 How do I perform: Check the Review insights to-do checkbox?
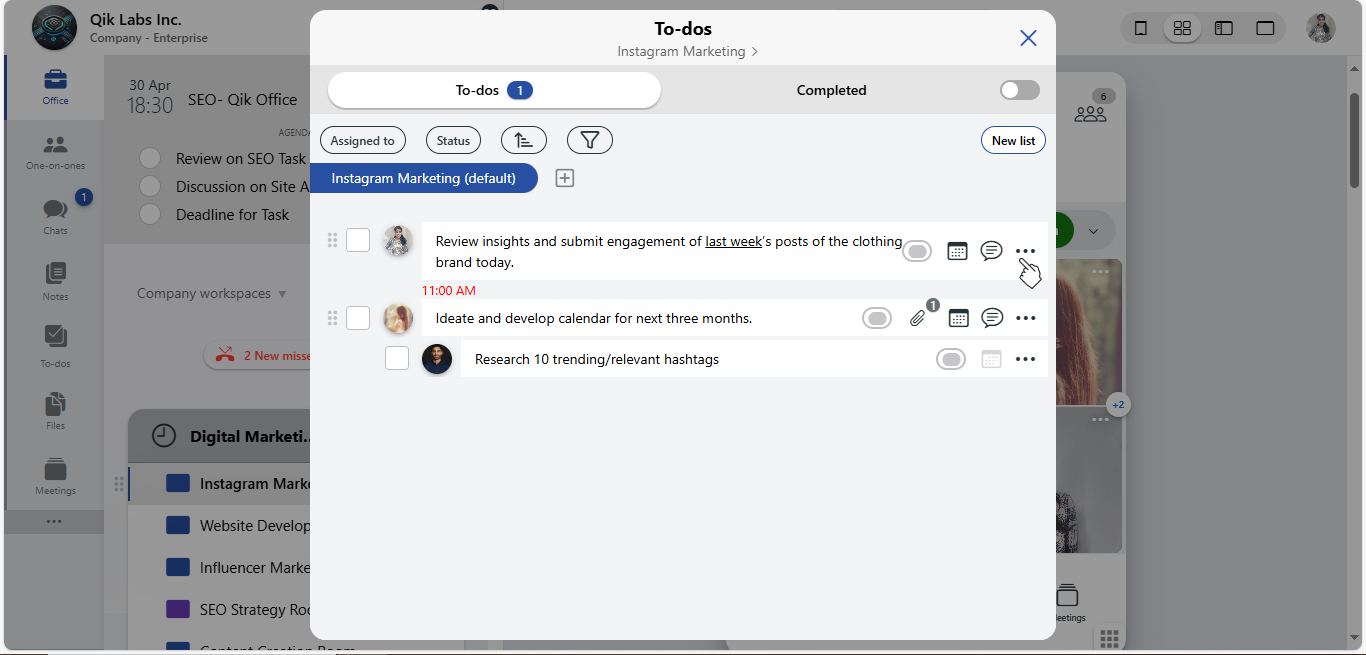[x=358, y=240]
